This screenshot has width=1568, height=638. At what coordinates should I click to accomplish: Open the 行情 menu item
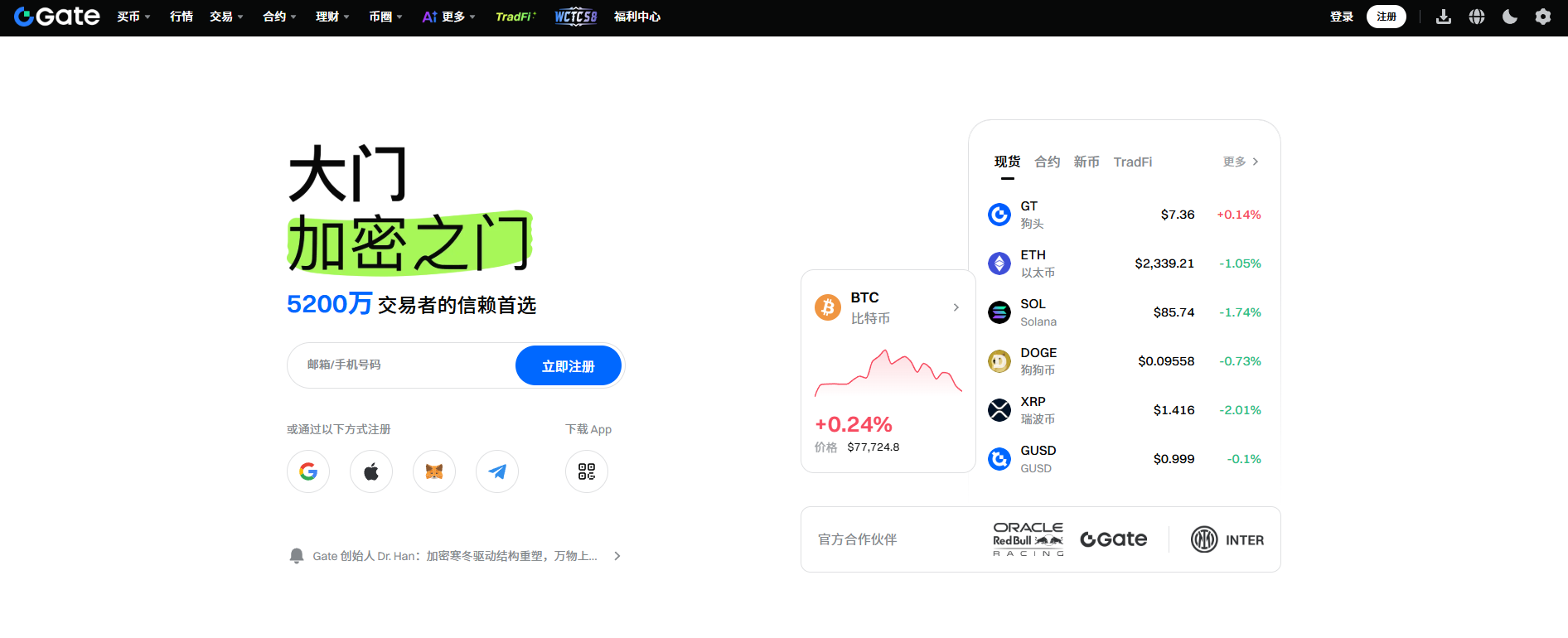click(181, 17)
